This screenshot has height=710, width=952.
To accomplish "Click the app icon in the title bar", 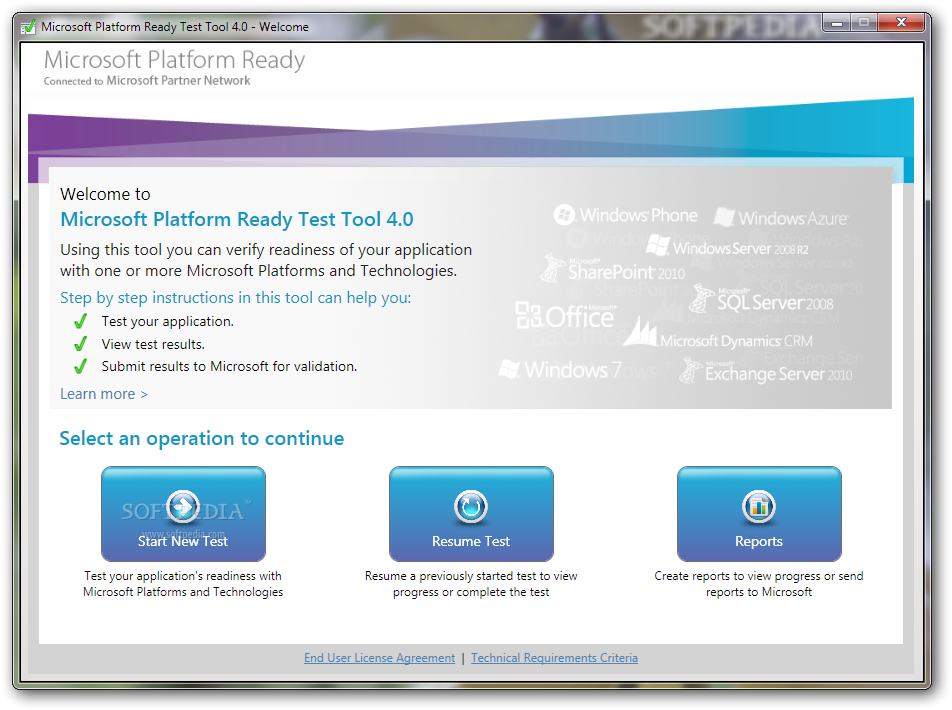I will point(28,27).
